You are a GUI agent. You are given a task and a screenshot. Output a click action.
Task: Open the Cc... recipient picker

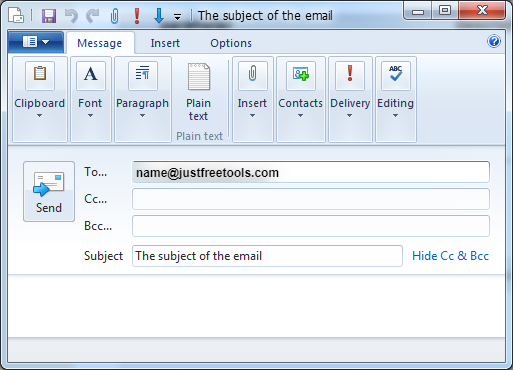coord(96,199)
